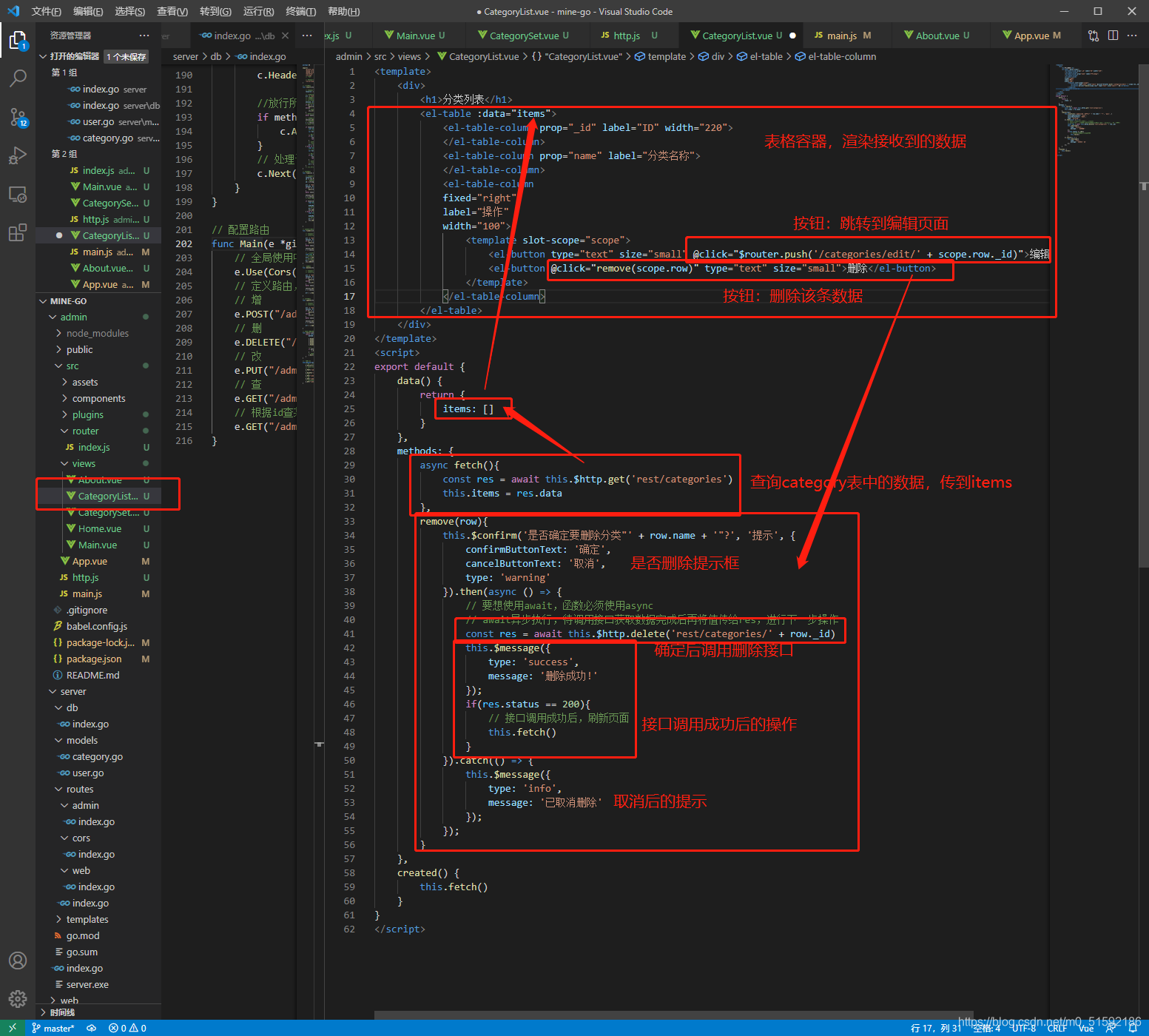Switch to the Main.vue editor tab
Viewport: 1149px width, 1036px height.
pyautogui.click(x=415, y=36)
